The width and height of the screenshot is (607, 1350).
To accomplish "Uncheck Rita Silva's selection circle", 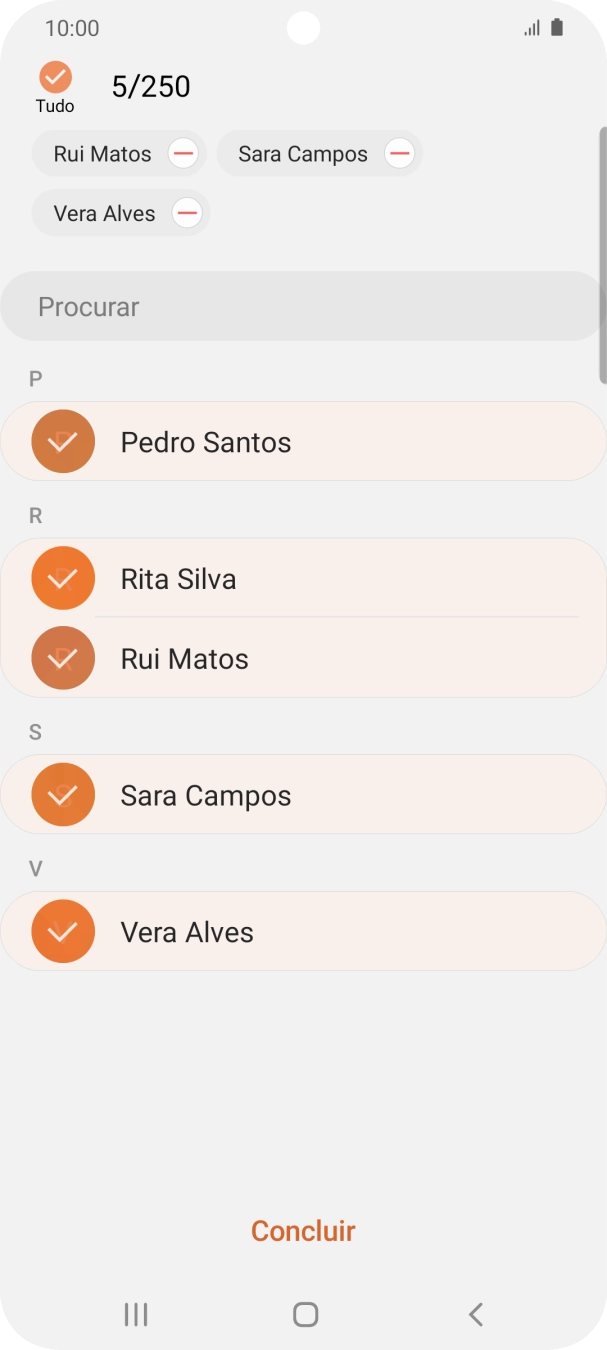I will [63, 578].
